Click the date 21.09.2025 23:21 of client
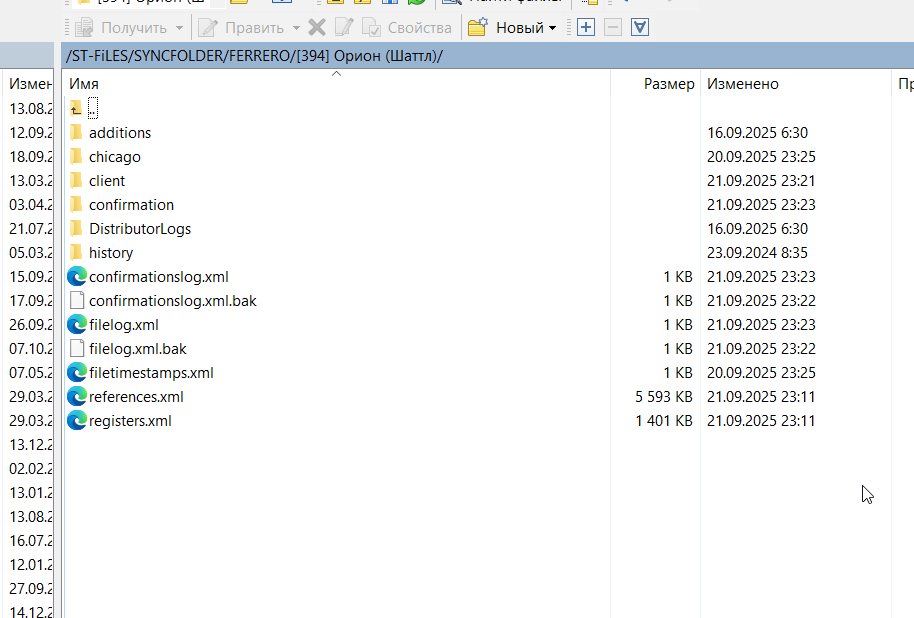This screenshot has width=914, height=618. (x=761, y=181)
